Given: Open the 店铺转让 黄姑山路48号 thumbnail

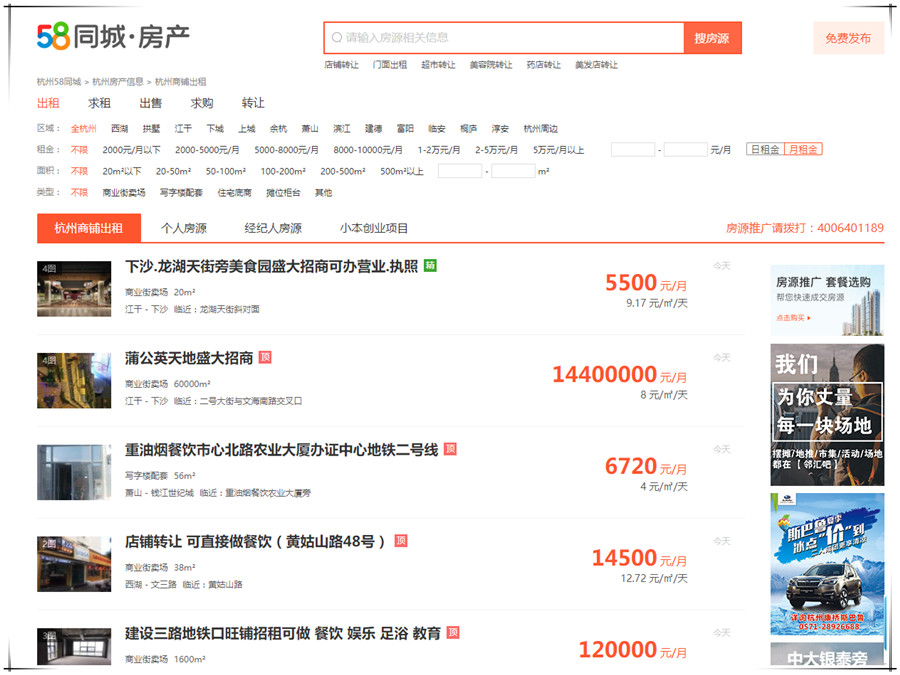Looking at the screenshot, I should click(74, 564).
